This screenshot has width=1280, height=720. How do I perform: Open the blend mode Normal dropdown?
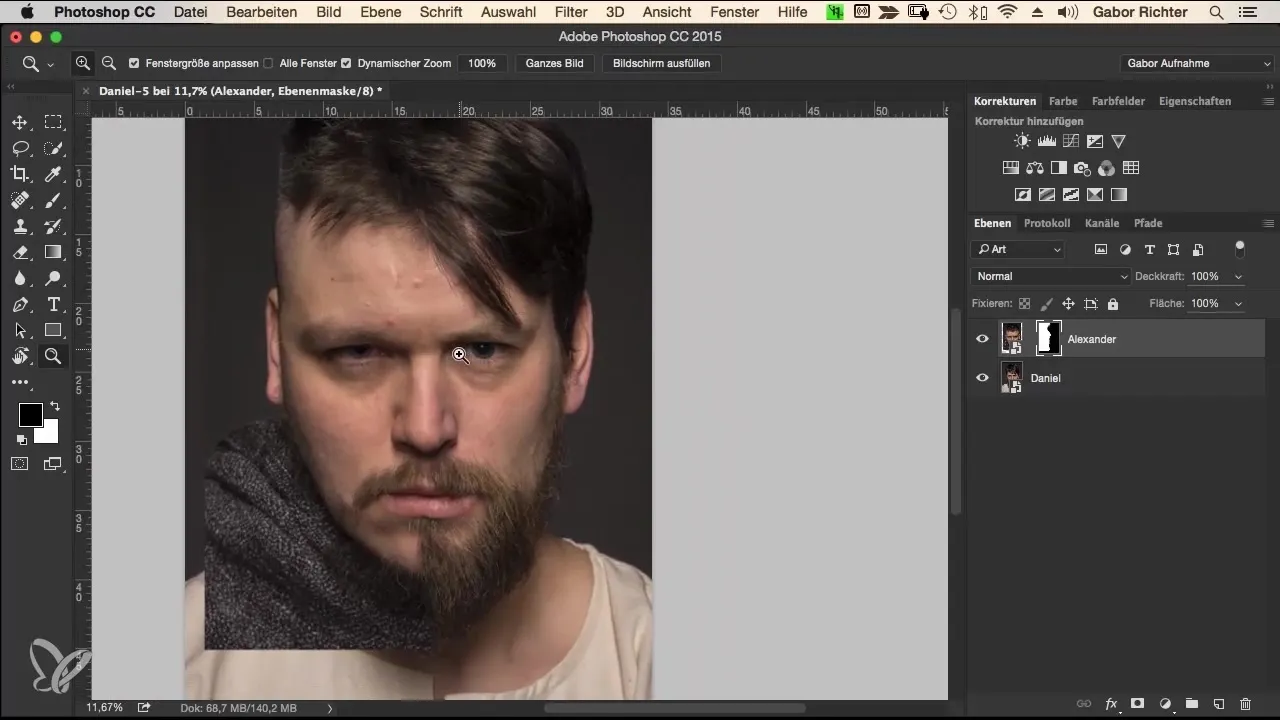coord(1050,276)
